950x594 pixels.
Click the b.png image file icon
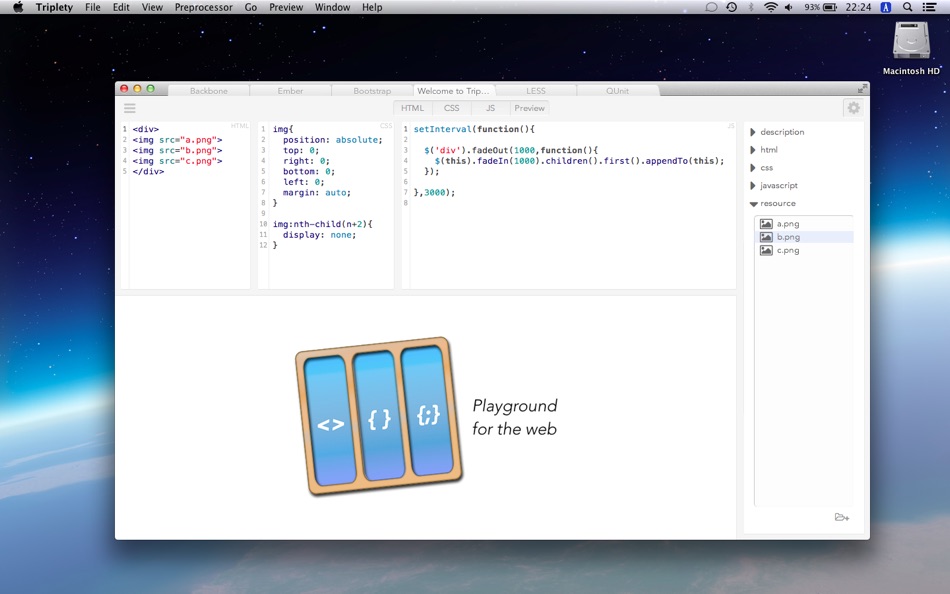point(766,237)
